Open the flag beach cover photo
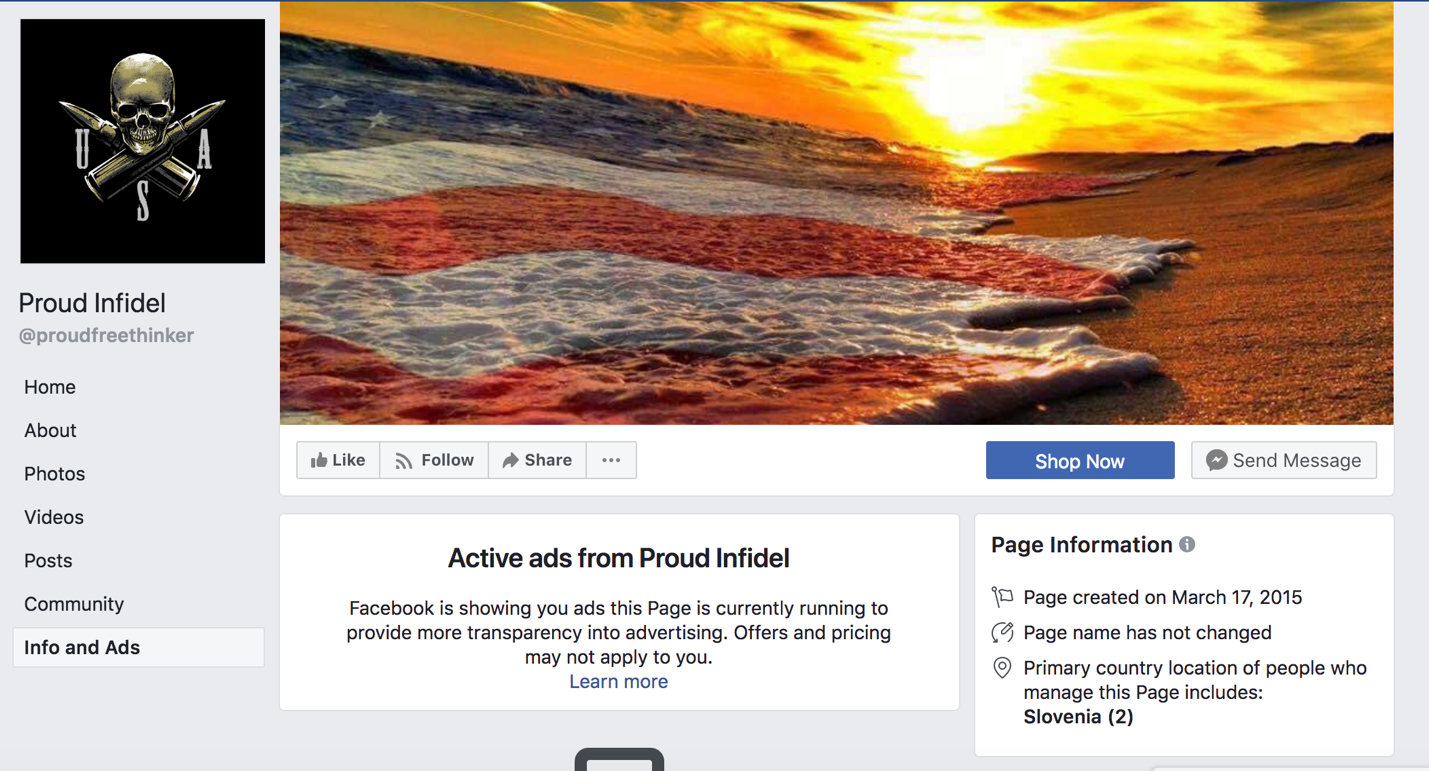Screen dimensions: 1429x771 (x=836, y=213)
